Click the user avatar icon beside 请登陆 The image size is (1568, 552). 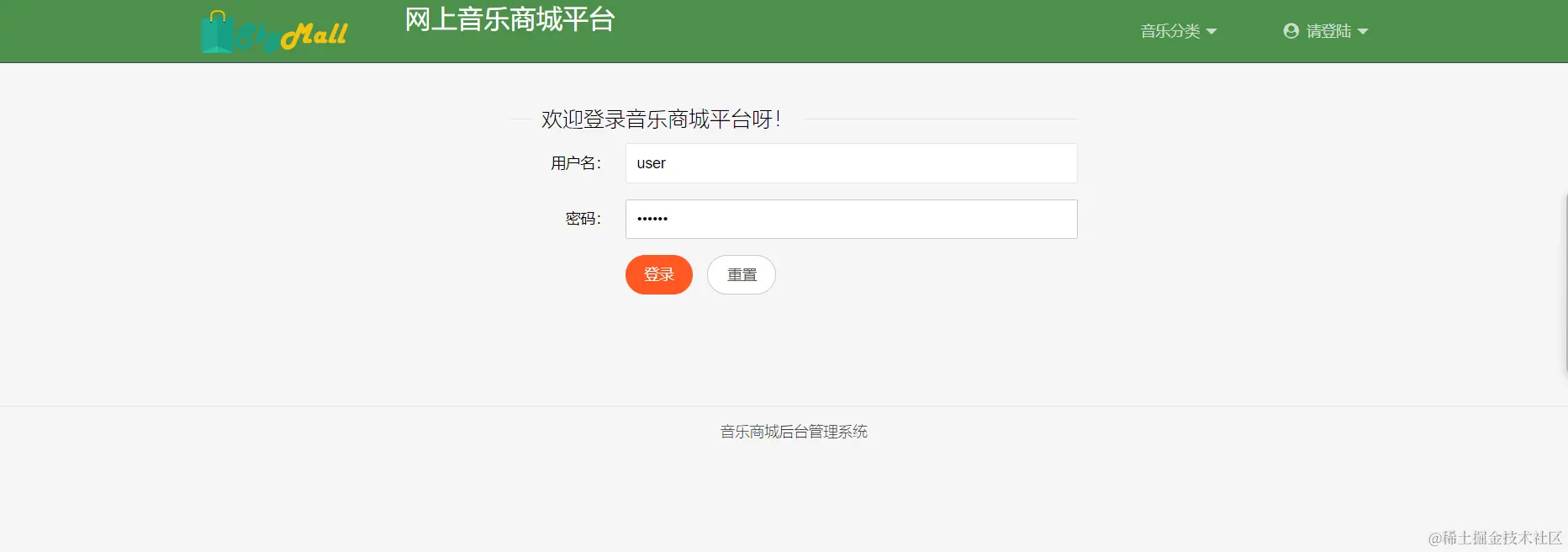[x=1291, y=31]
